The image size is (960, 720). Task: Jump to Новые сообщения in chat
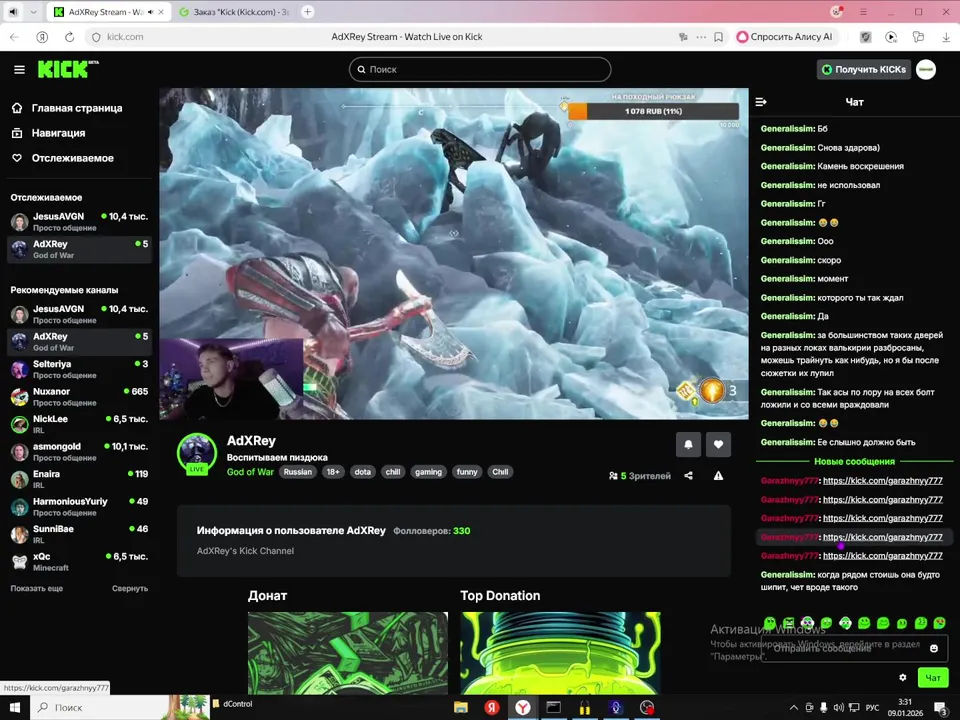click(854, 462)
